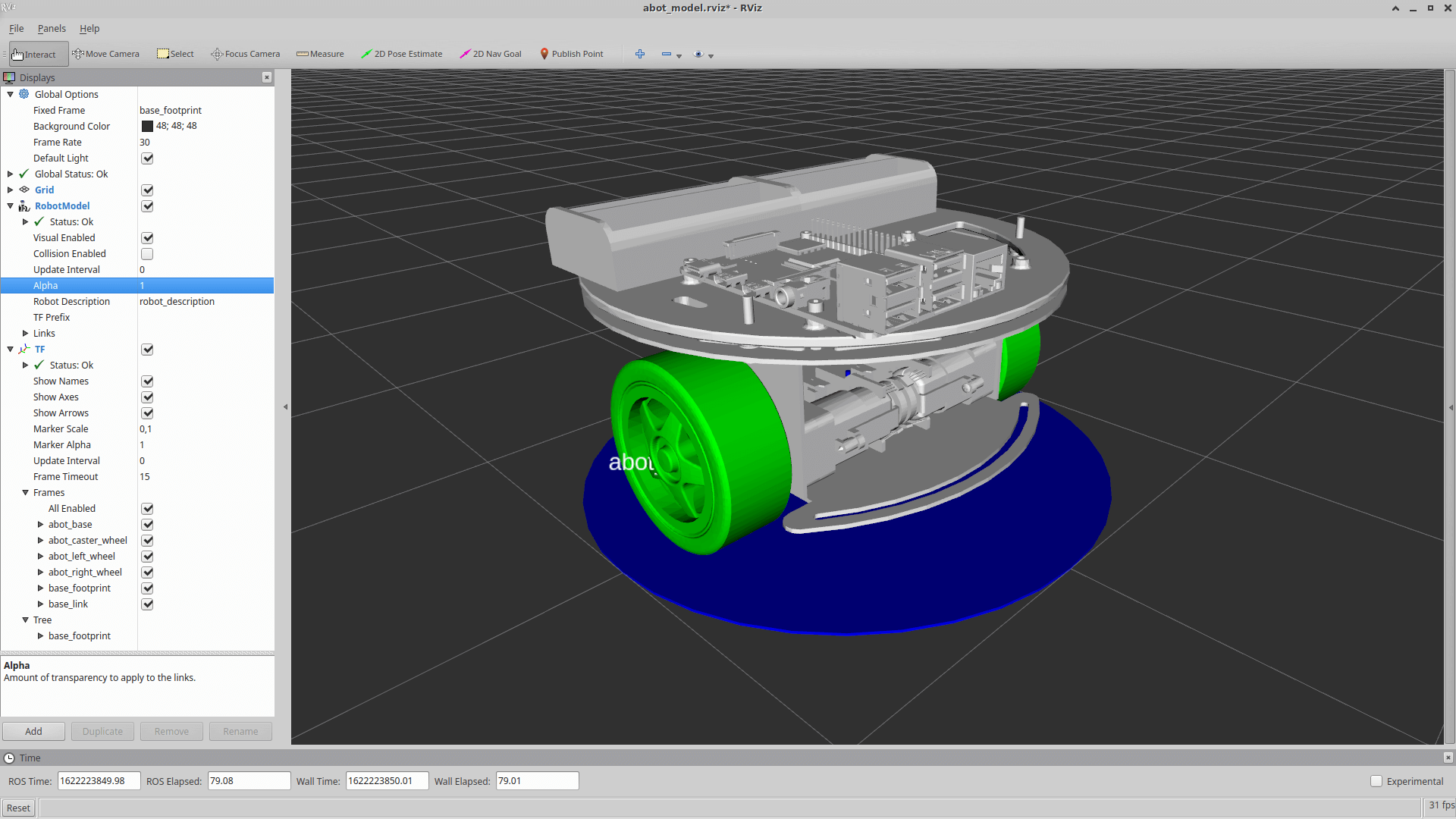Click the blue plus add-tool icon
The width and height of the screenshot is (1456, 819).
tap(639, 54)
